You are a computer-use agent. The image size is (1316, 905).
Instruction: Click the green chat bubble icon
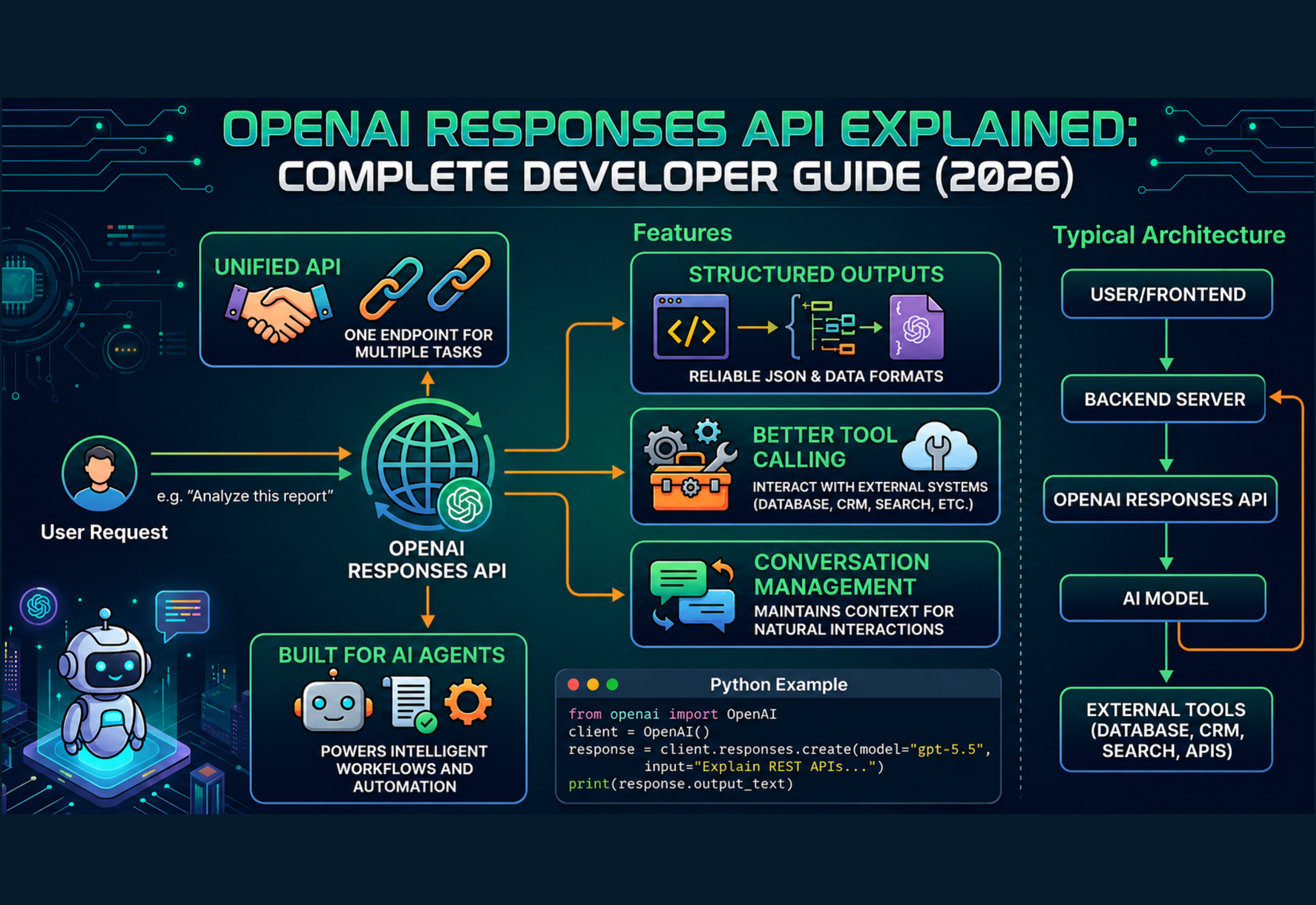(679, 581)
